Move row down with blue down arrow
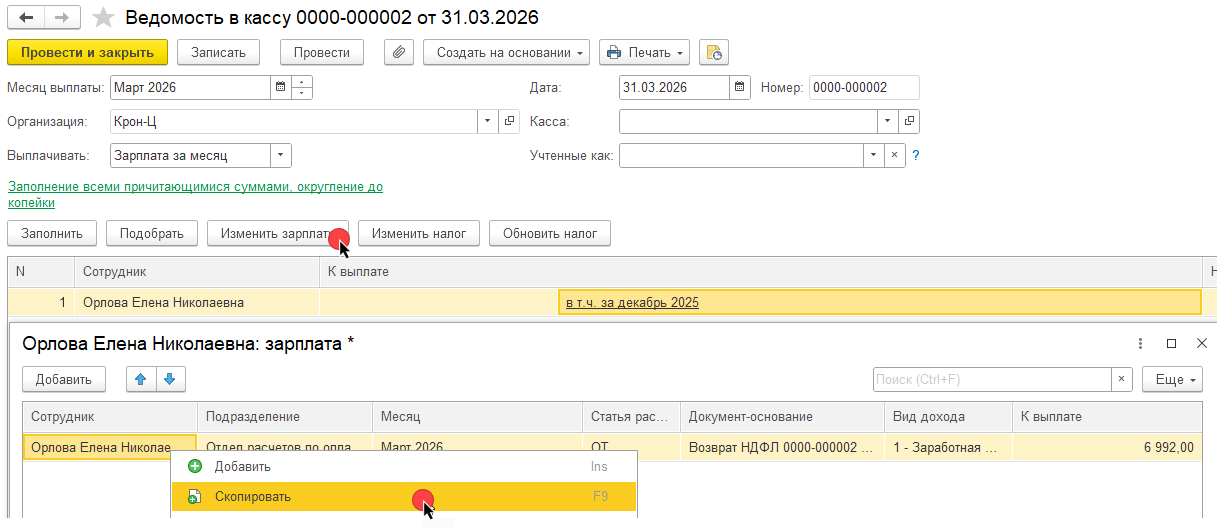This screenshot has height=528, width=1217. coord(170,380)
